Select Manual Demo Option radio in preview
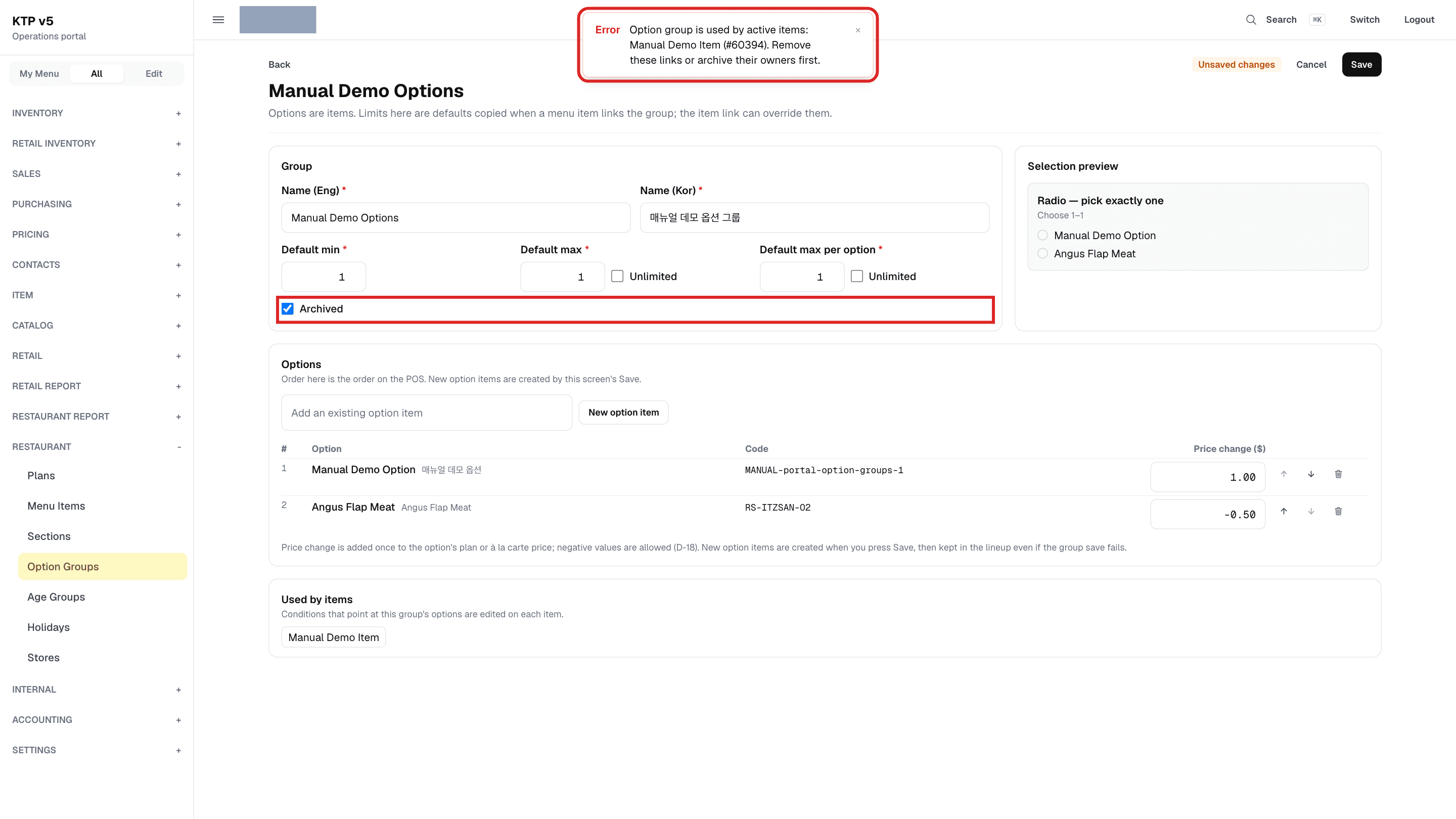The image size is (1456, 819). tap(1043, 235)
